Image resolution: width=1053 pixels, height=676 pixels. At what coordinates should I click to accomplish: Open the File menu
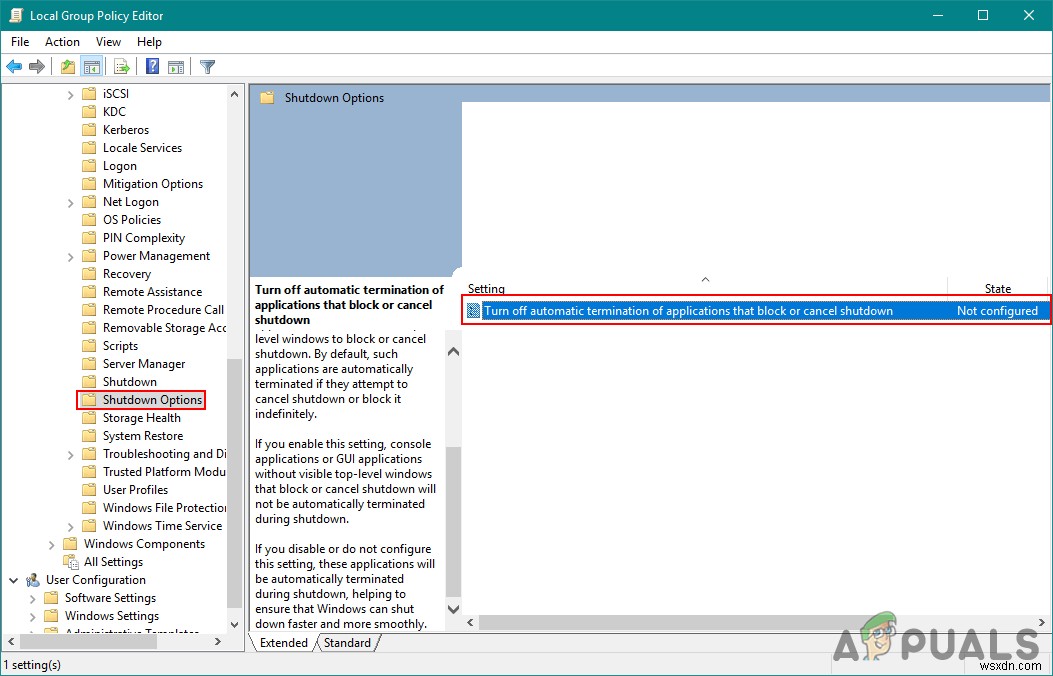coord(20,42)
